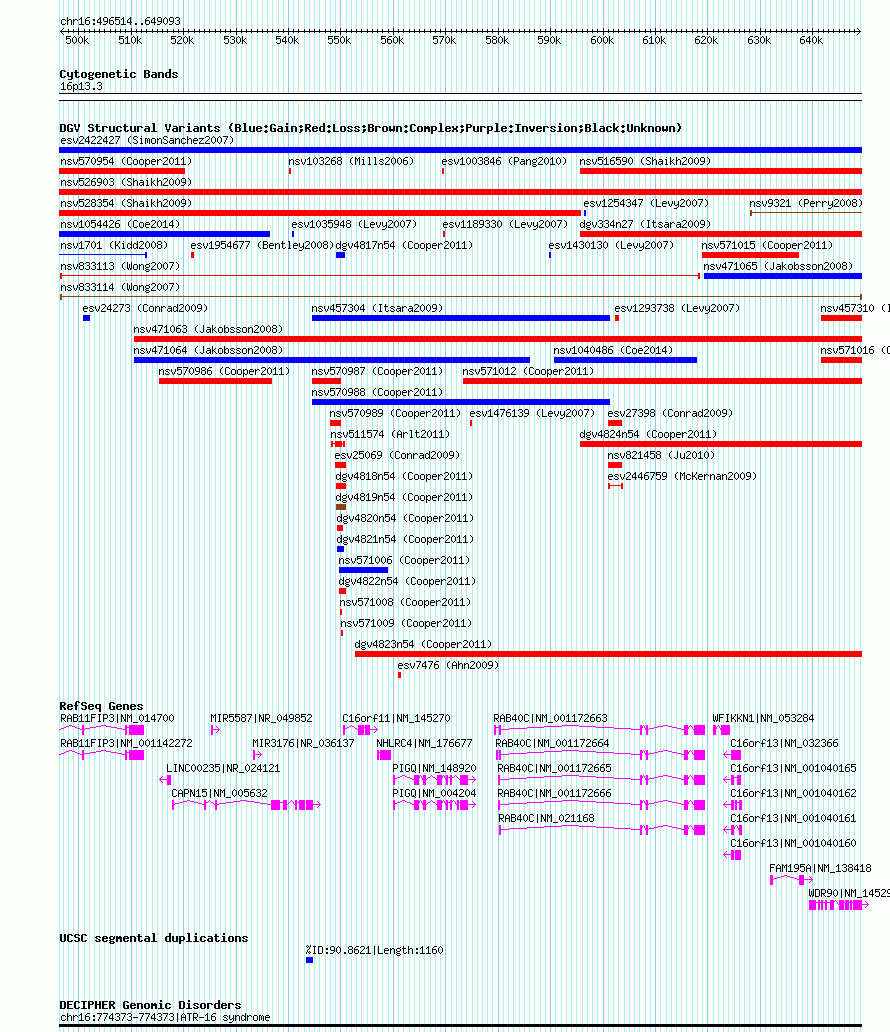Click esv1035948 (Levy2007) label

click(354, 224)
